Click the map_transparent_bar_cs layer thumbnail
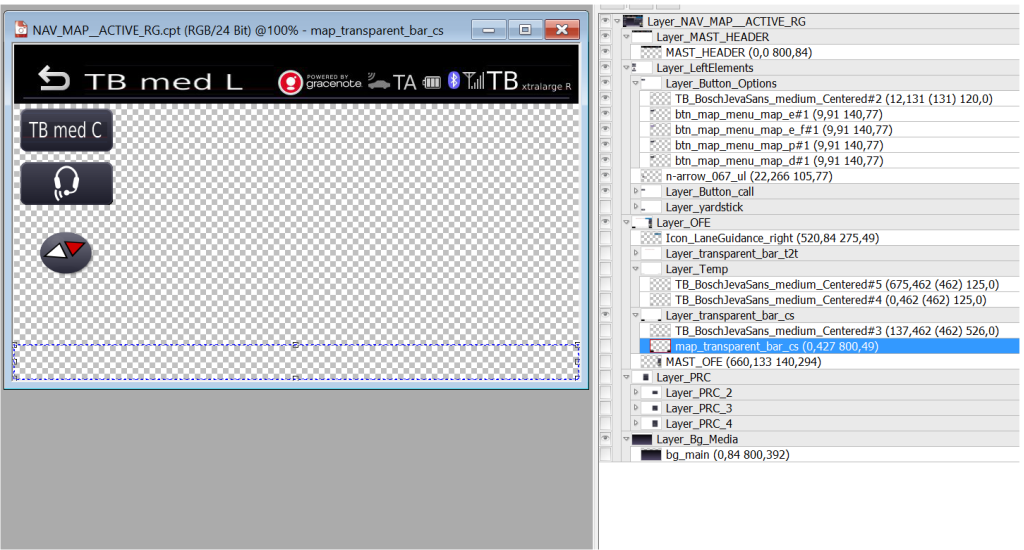The width and height of the screenshot is (1024, 550). coord(659,346)
